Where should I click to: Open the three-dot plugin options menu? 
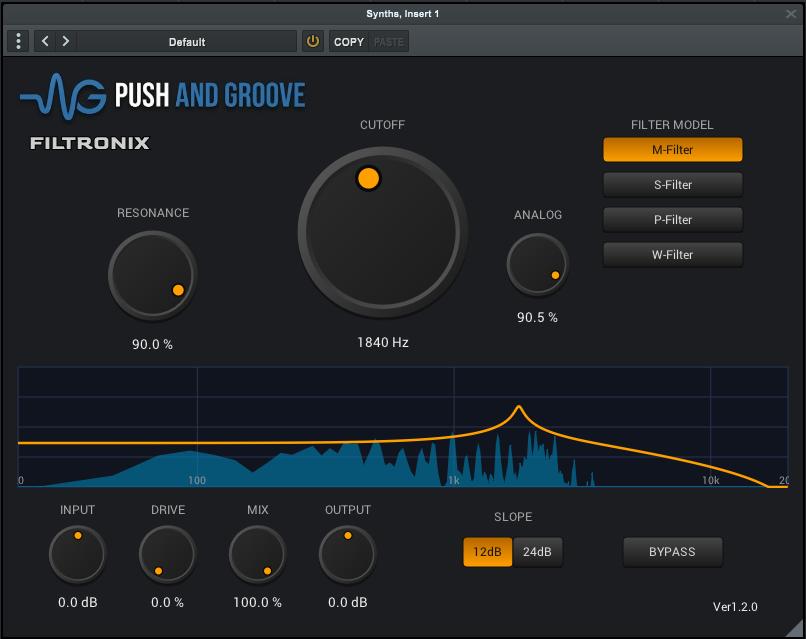pos(18,41)
